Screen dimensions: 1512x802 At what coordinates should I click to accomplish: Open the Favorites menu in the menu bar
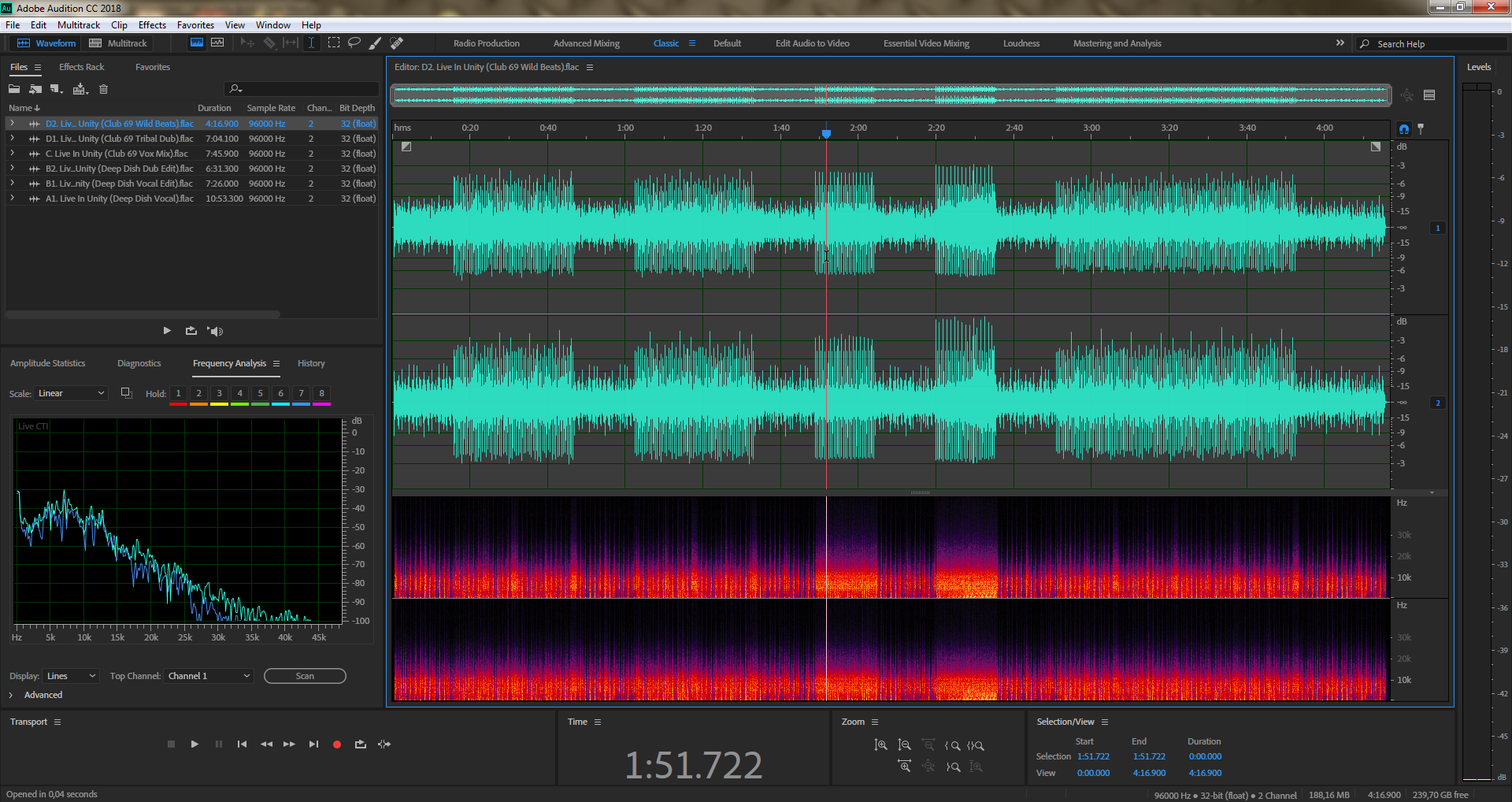(195, 25)
